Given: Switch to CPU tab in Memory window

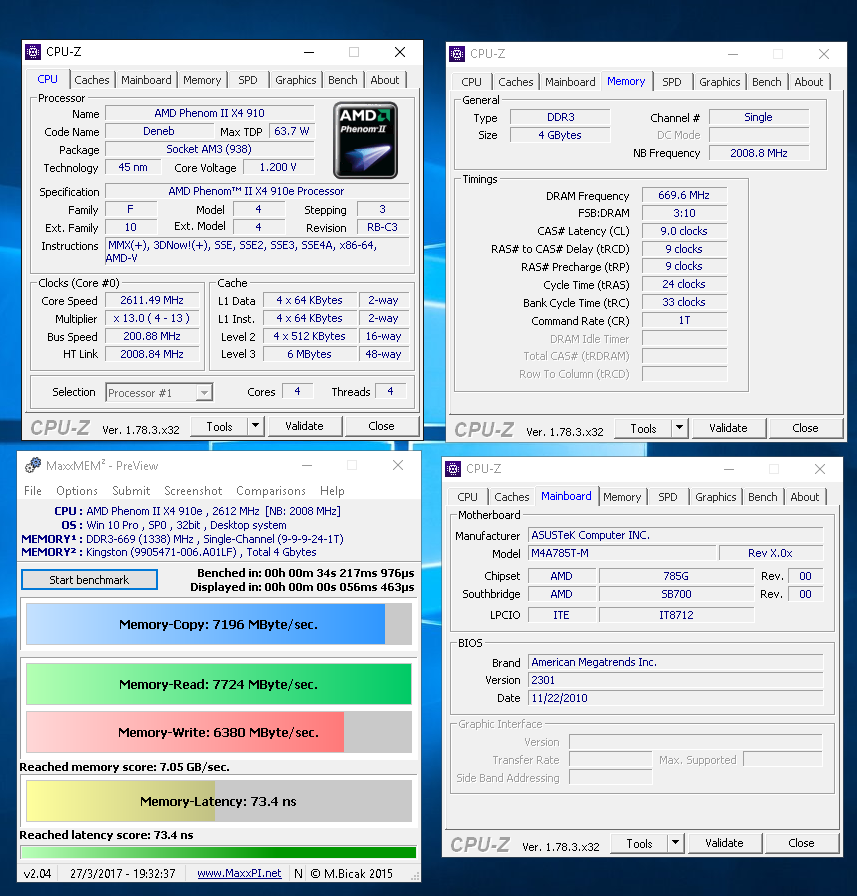Looking at the screenshot, I should click(471, 82).
